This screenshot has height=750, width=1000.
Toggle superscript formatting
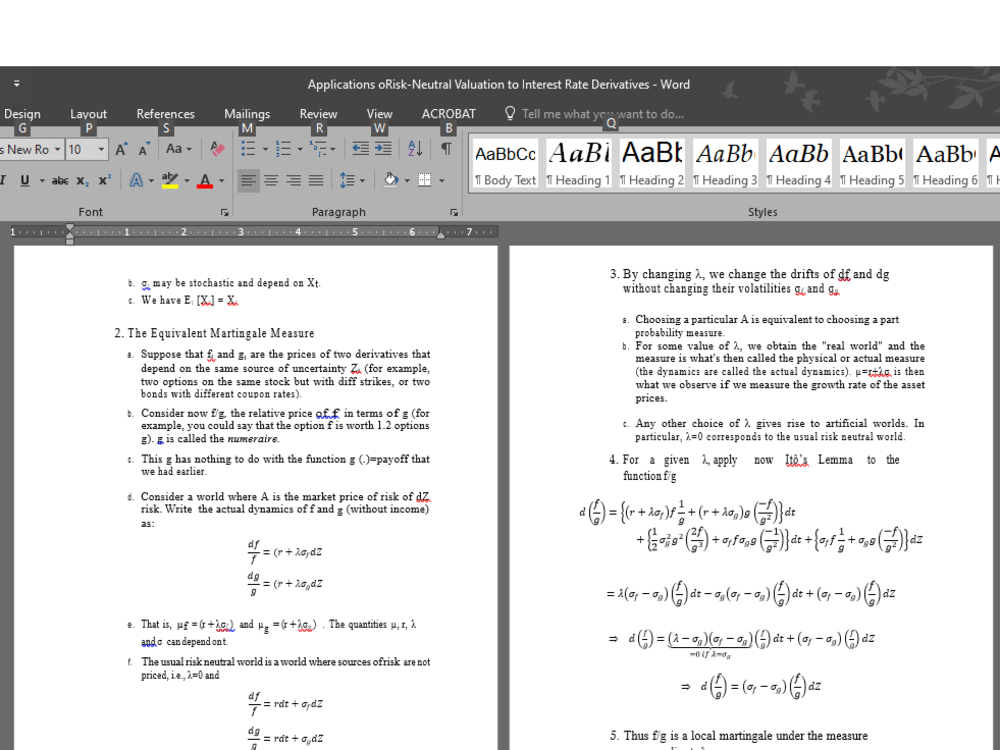[x=105, y=180]
